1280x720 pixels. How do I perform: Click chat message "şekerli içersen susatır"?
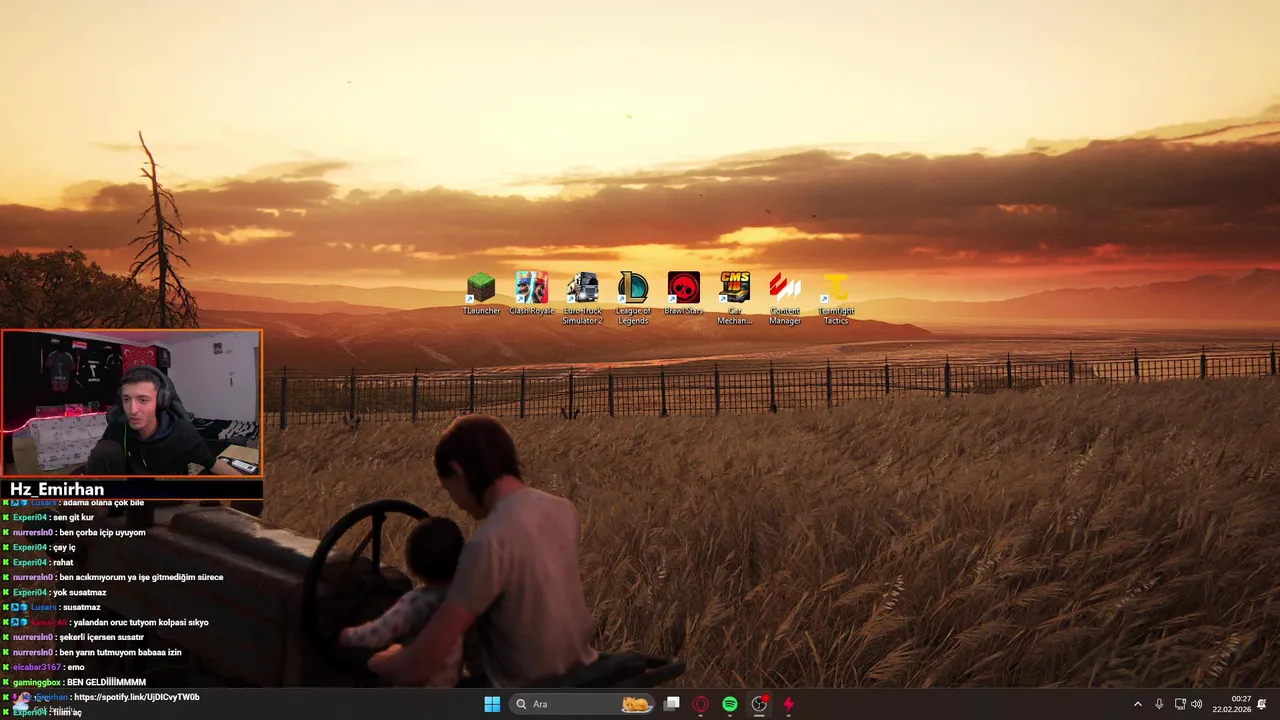101,637
